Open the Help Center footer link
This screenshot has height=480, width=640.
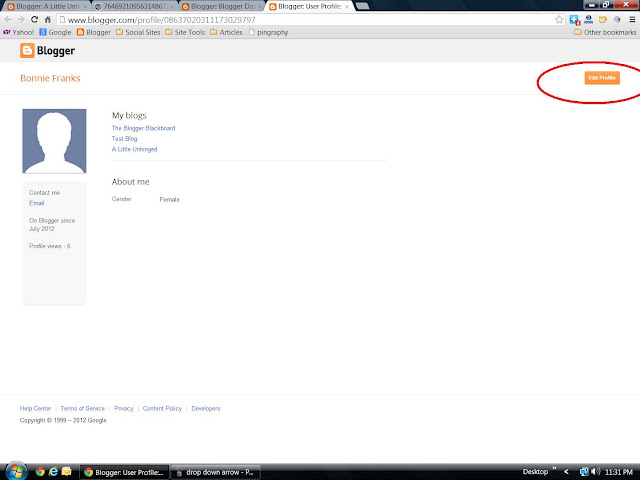(36, 408)
